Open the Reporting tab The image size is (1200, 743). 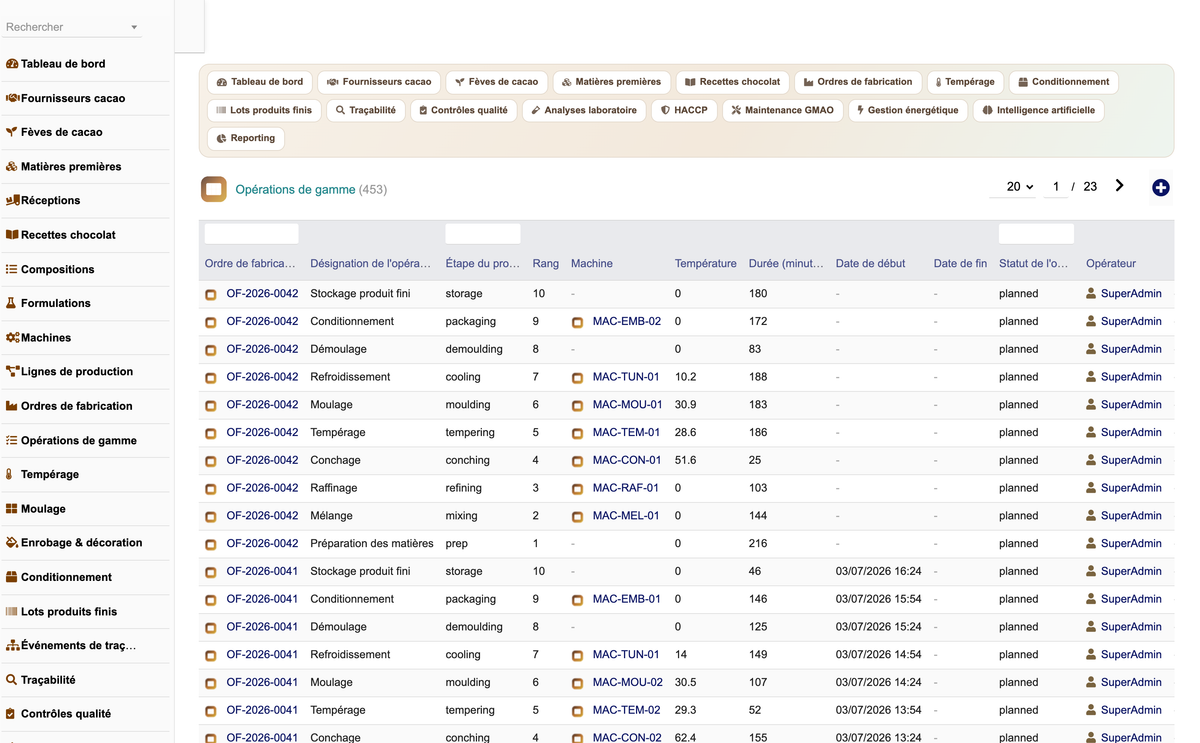(246, 138)
